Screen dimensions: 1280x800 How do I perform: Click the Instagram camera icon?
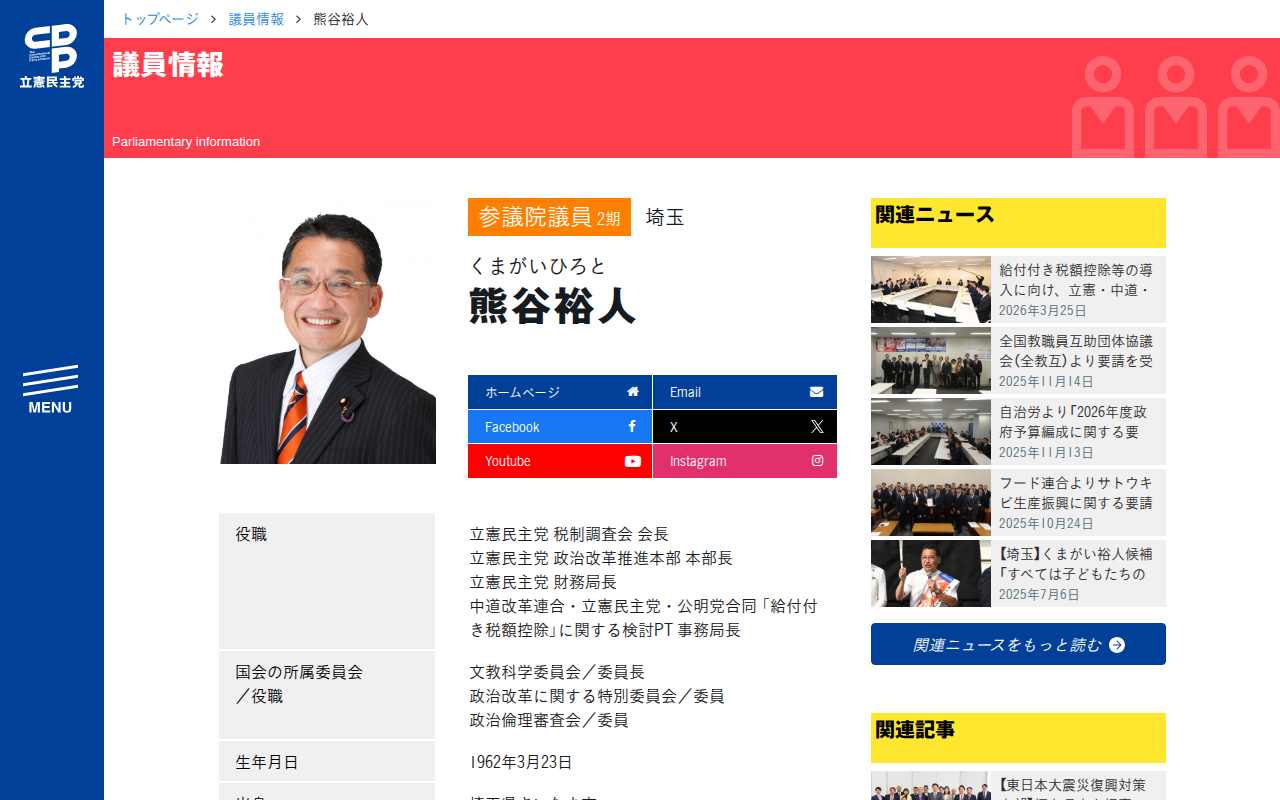[x=817, y=461]
